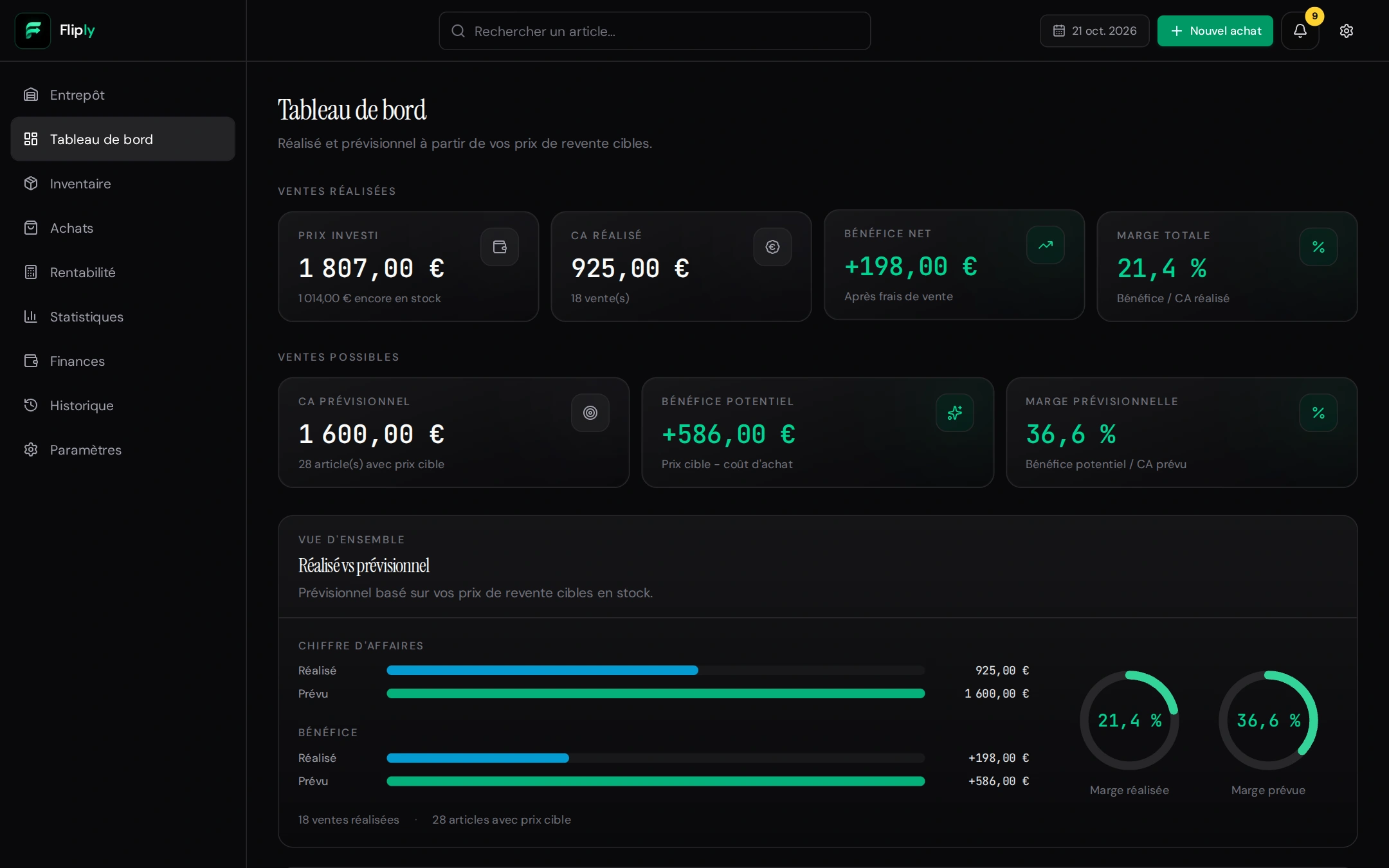Click the Entrepôt warehouse icon in sidebar
Viewport: 1389px width, 868px height.
(x=31, y=95)
